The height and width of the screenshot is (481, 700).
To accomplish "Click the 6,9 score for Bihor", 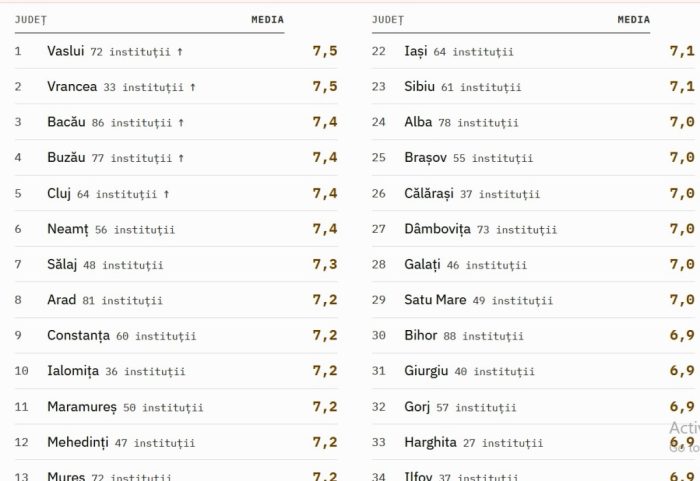I will point(682,335).
